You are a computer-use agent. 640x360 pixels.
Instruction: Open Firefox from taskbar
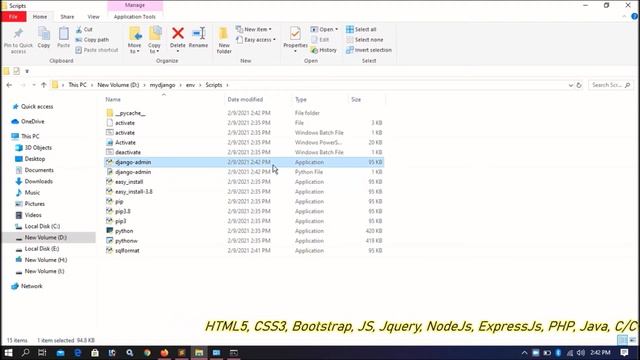[x=164, y=353]
